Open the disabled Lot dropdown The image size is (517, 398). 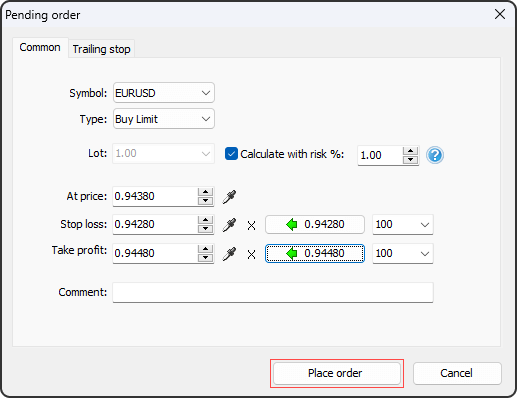(164, 153)
